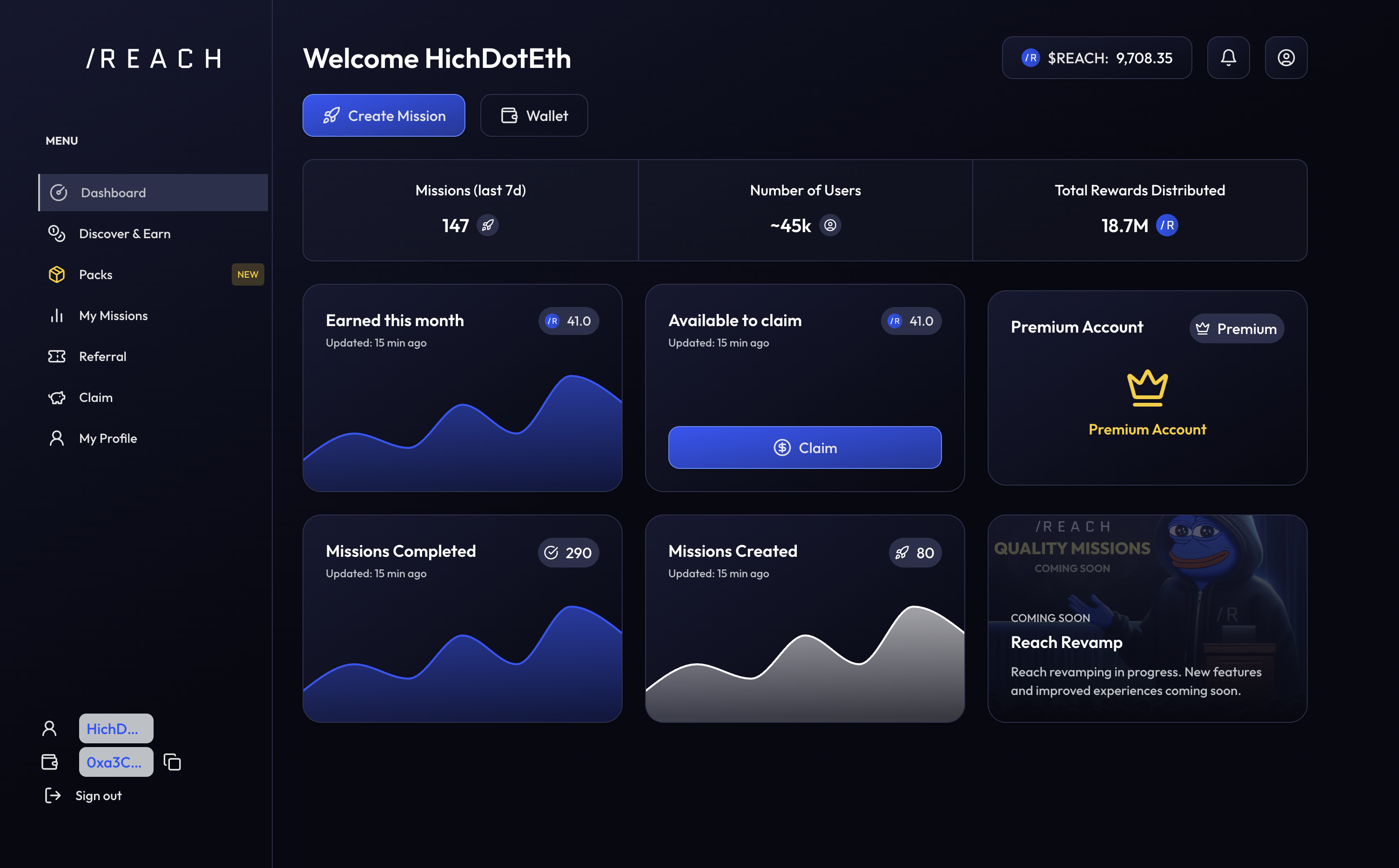Open My Missions from the sidebar

pyautogui.click(x=113, y=316)
